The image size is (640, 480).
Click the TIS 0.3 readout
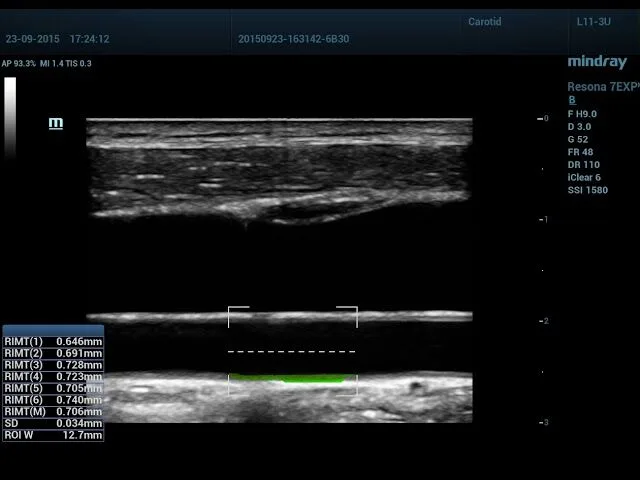click(79, 64)
